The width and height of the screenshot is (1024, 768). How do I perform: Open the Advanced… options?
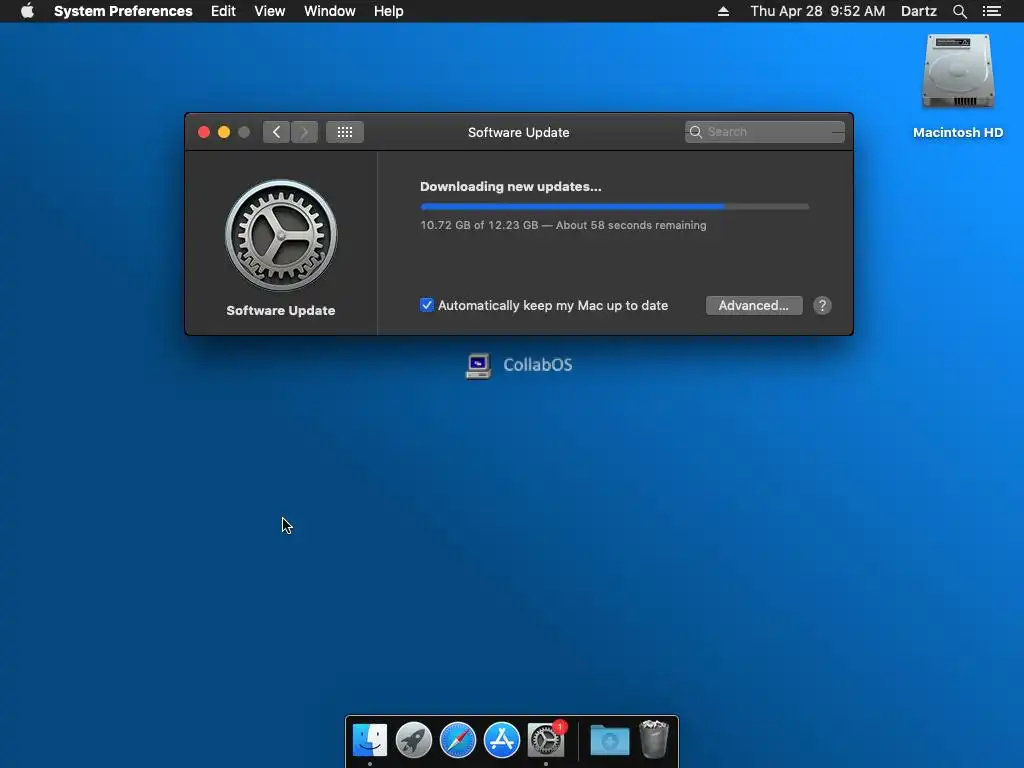pyautogui.click(x=754, y=306)
